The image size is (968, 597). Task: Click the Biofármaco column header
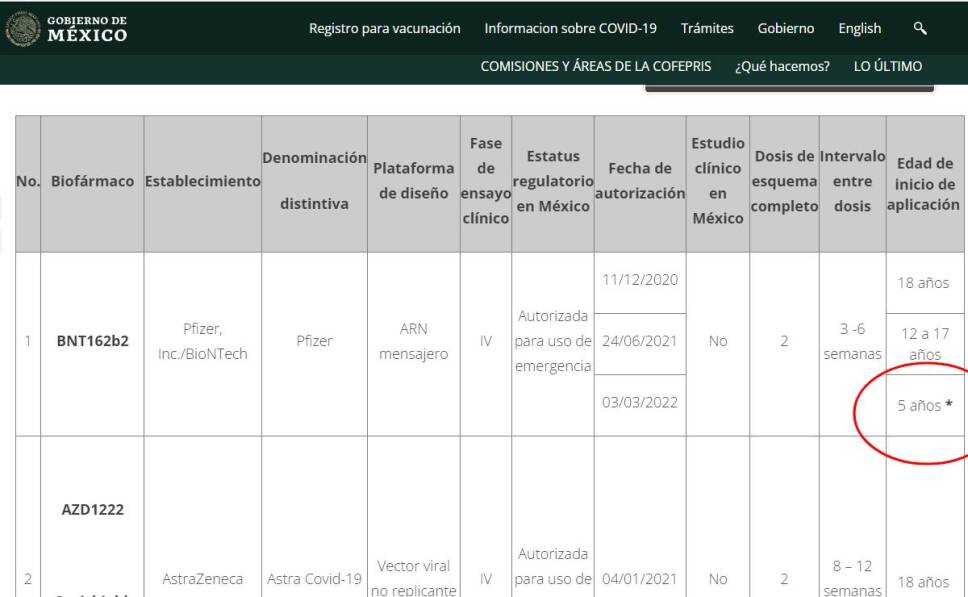click(x=92, y=182)
